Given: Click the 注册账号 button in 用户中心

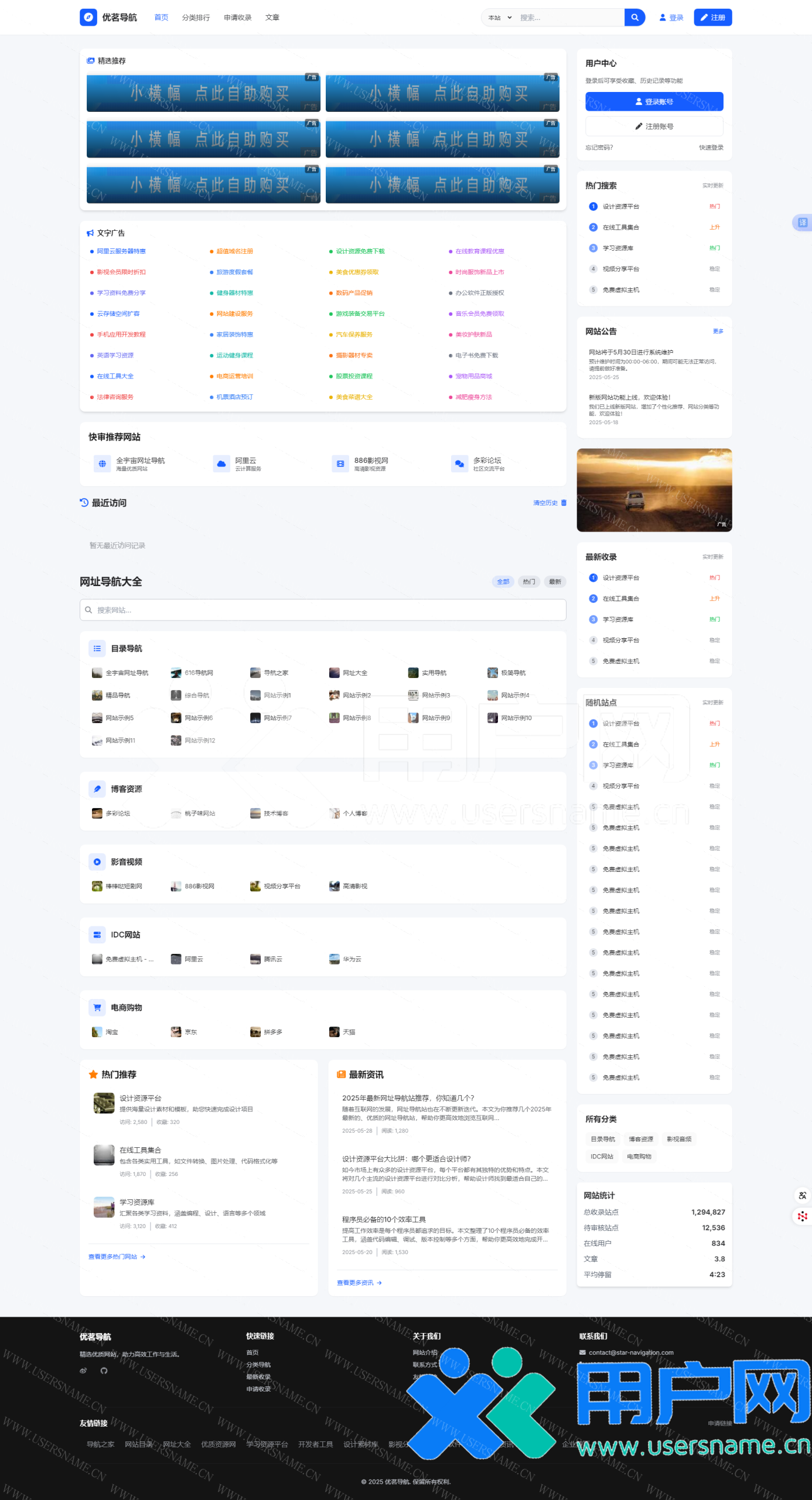Looking at the screenshot, I should pyautogui.click(x=654, y=127).
